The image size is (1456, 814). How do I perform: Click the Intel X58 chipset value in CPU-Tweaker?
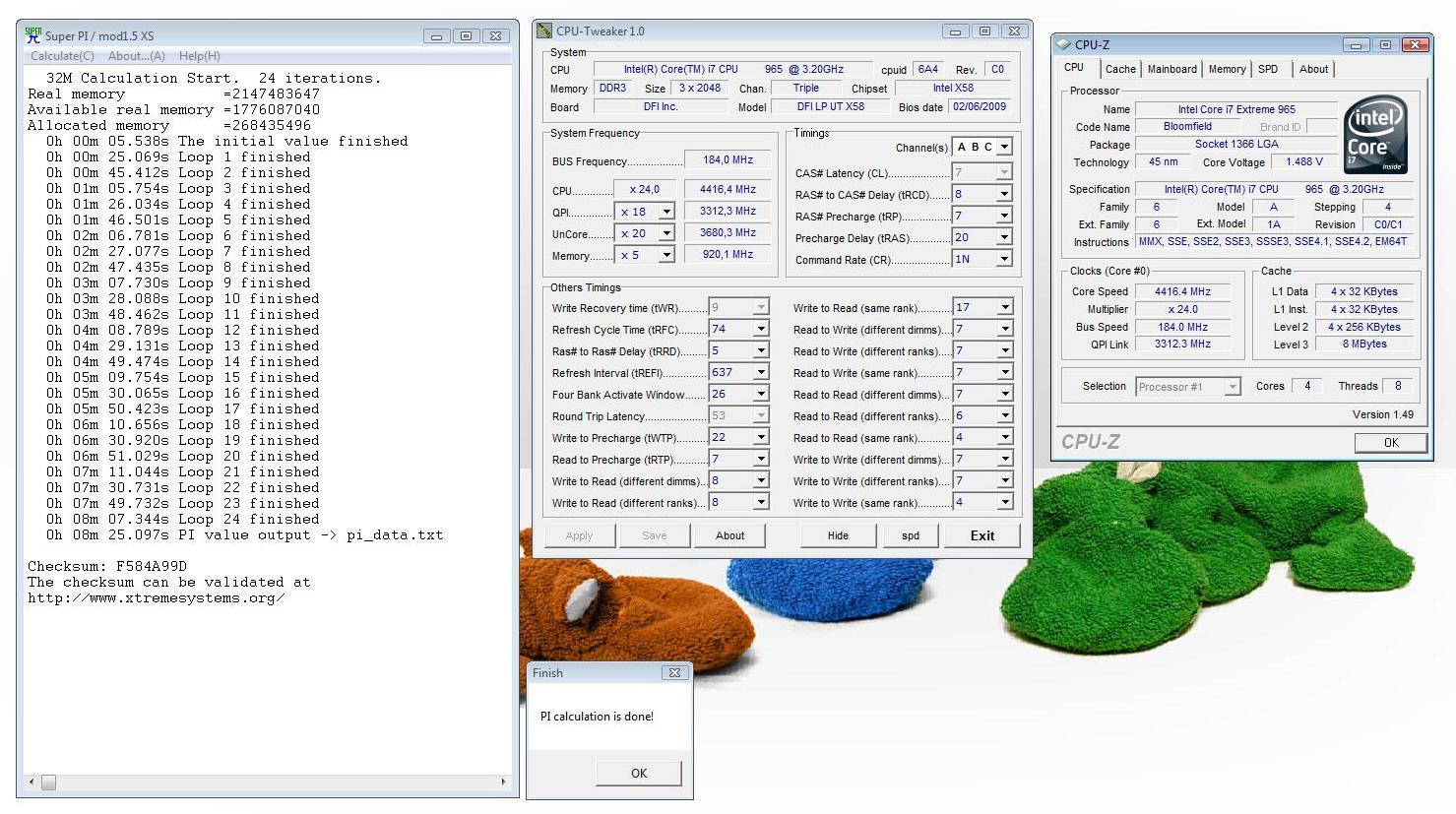tap(953, 88)
